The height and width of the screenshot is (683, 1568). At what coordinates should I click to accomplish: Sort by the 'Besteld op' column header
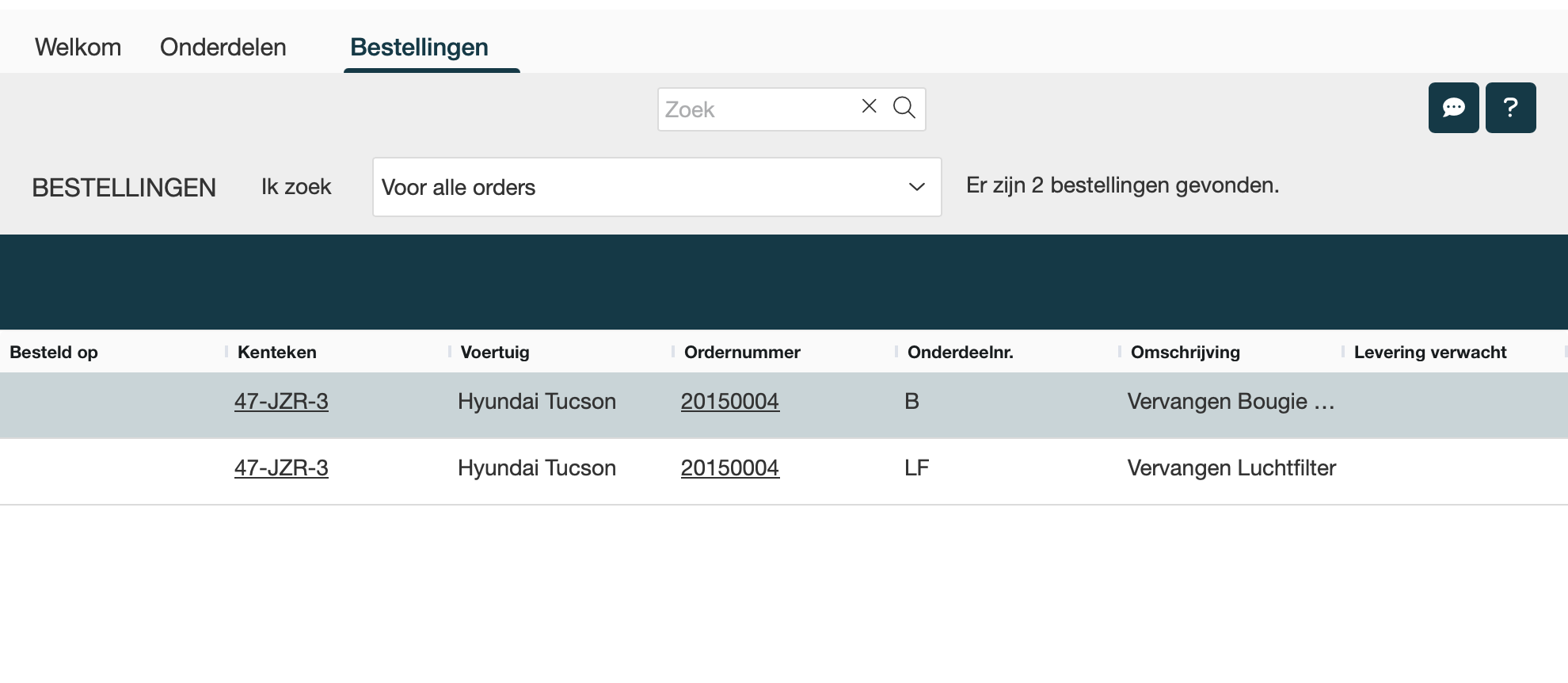click(x=54, y=353)
